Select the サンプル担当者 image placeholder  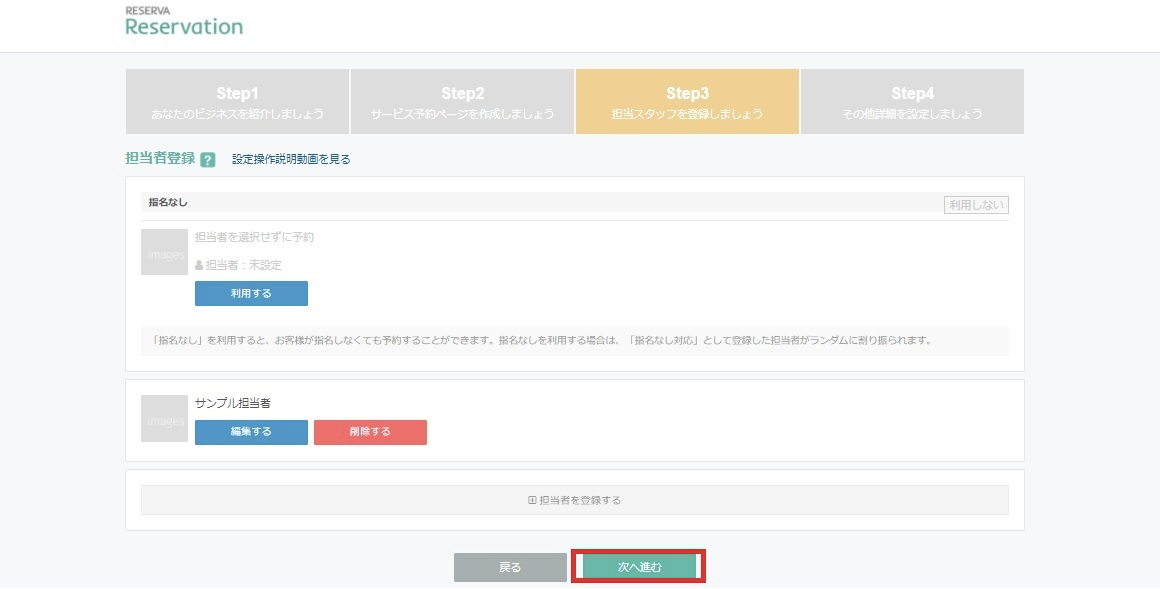pyautogui.click(x=164, y=419)
